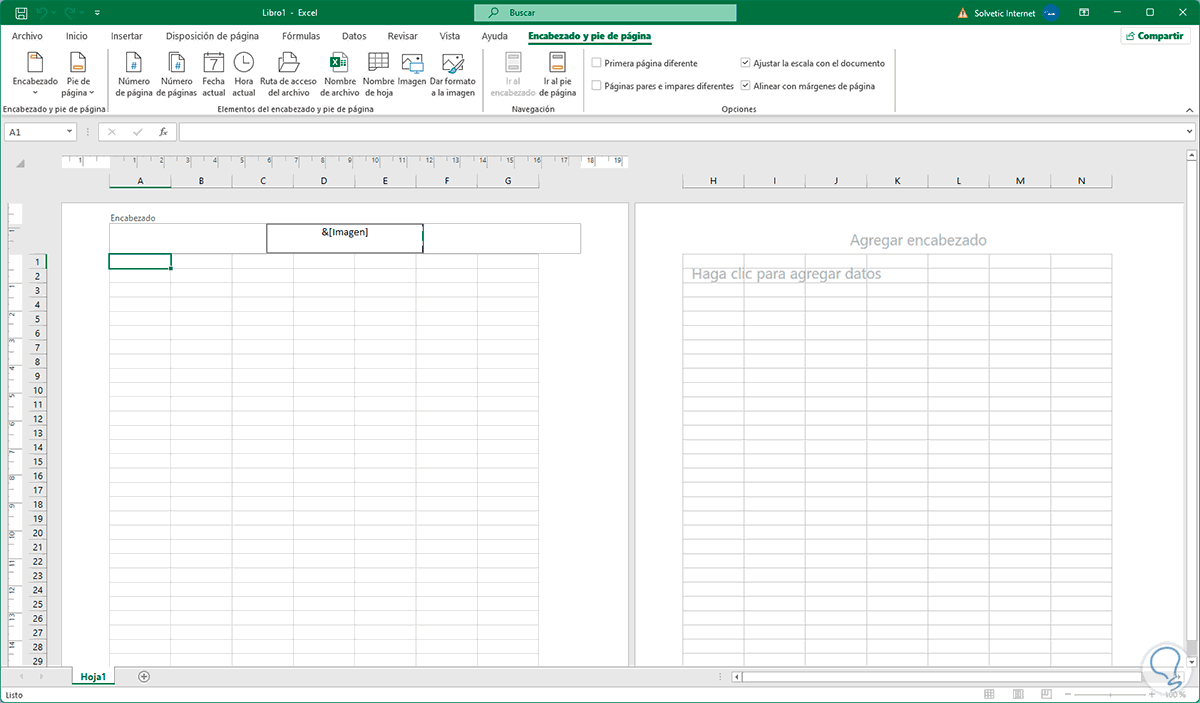Open Dar formato a la imagen
This screenshot has height=703, width=1200.
pyautogui.click(x=453, y=76)
